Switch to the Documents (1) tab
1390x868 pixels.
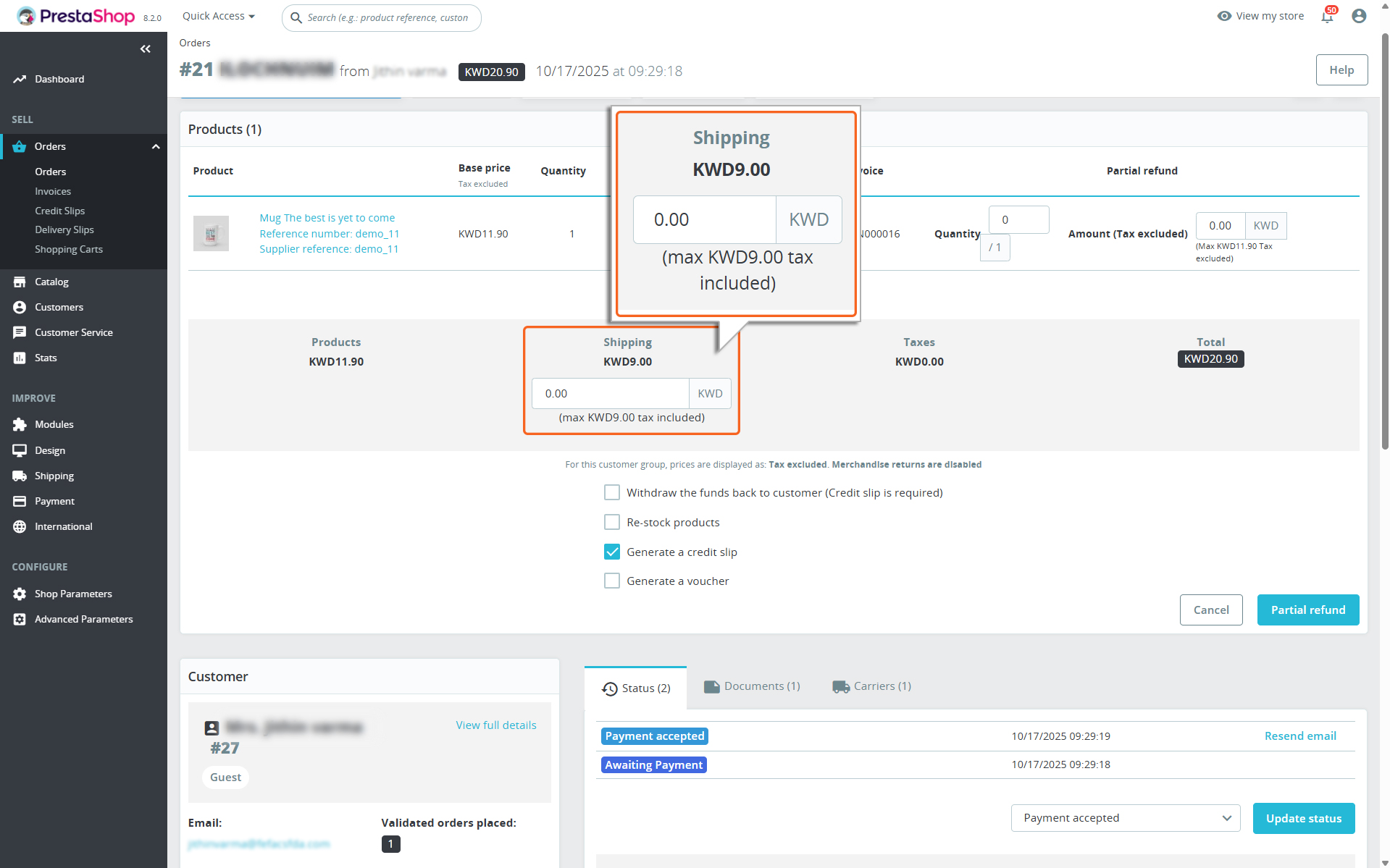(x=752, y=686)
